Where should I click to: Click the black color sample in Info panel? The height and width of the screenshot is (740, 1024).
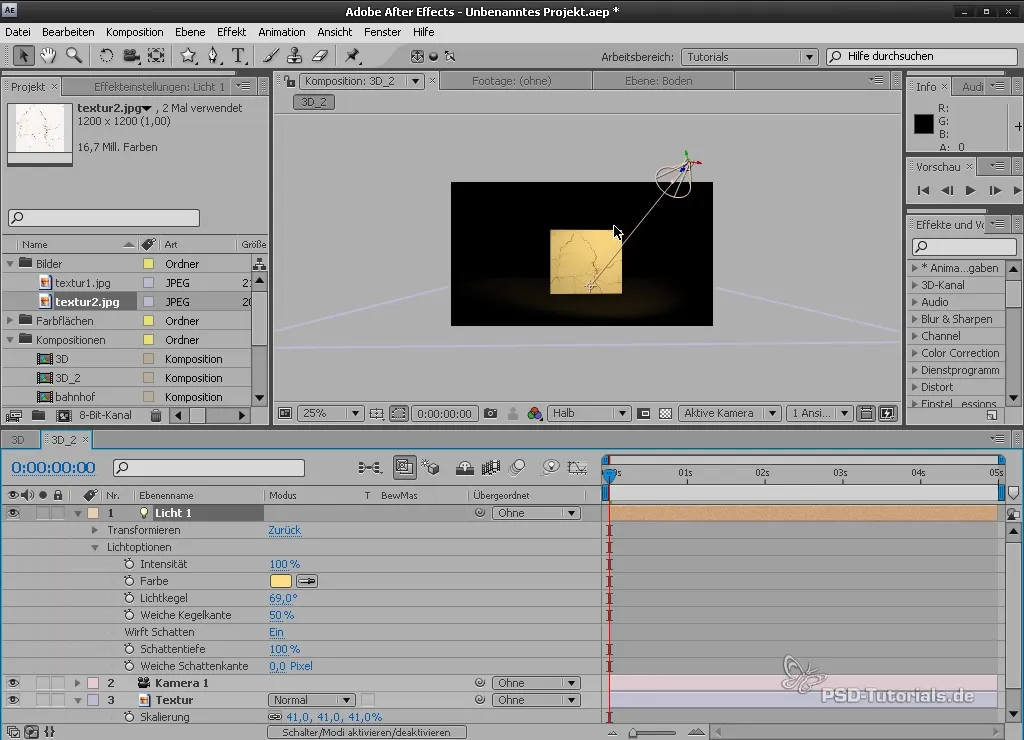923,124
